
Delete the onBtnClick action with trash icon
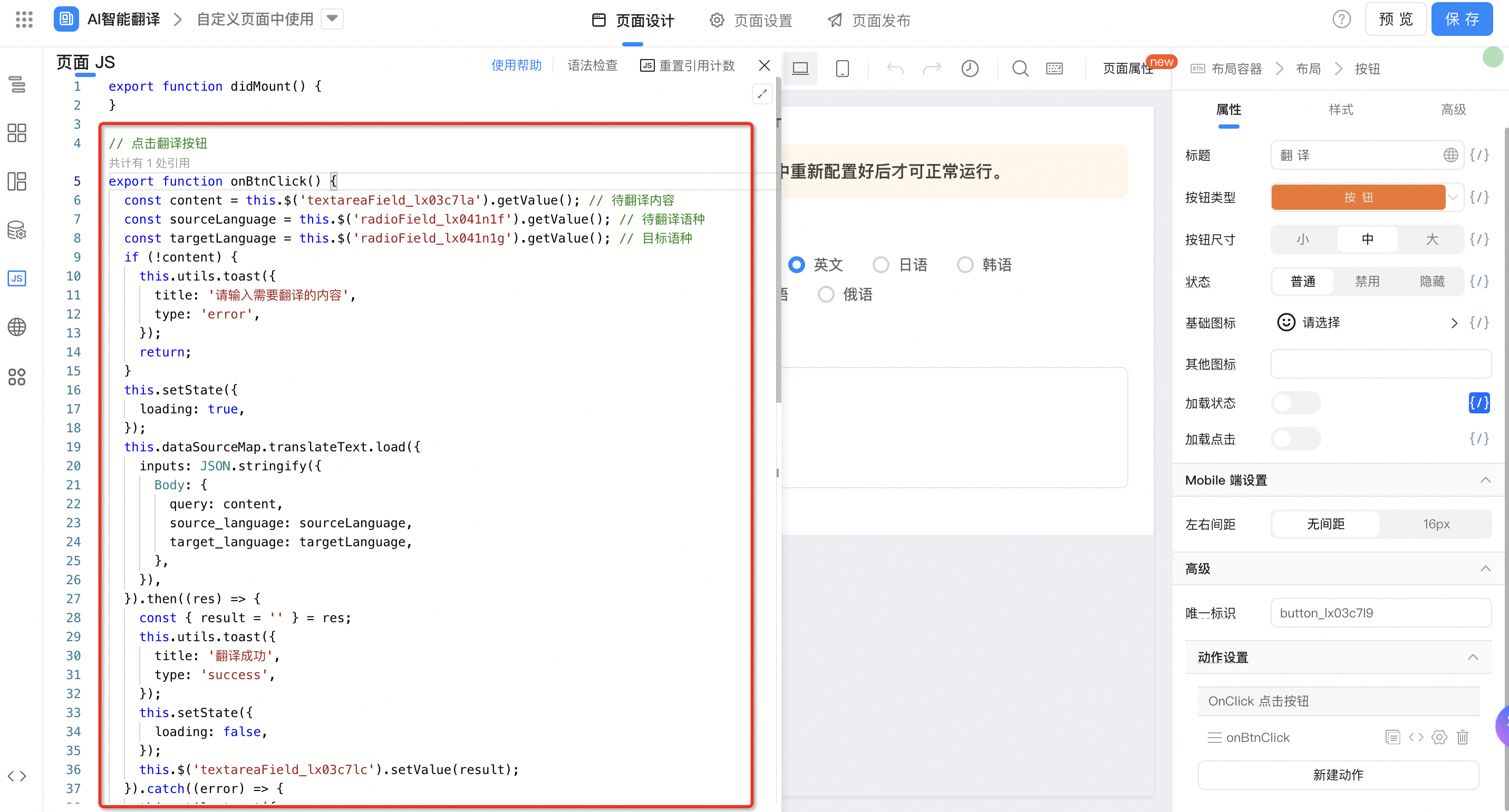(x=1463, y=738)
